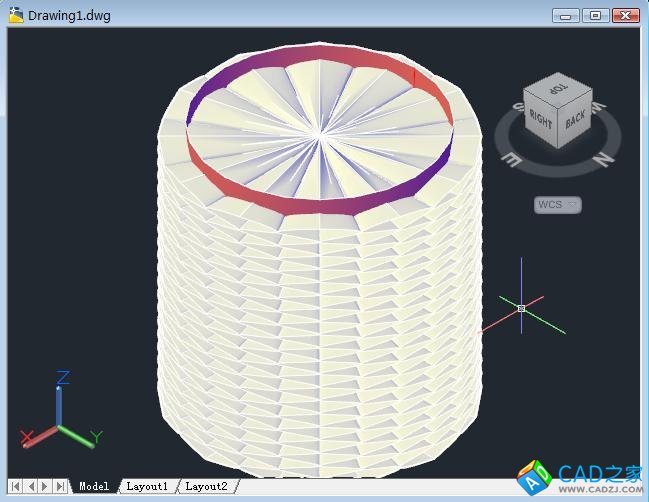Viewport: 649px width, 502px height.
Task: Click the N compass direction on ViewCube ring
Action: pyautogui.click(x=603, y=158)
